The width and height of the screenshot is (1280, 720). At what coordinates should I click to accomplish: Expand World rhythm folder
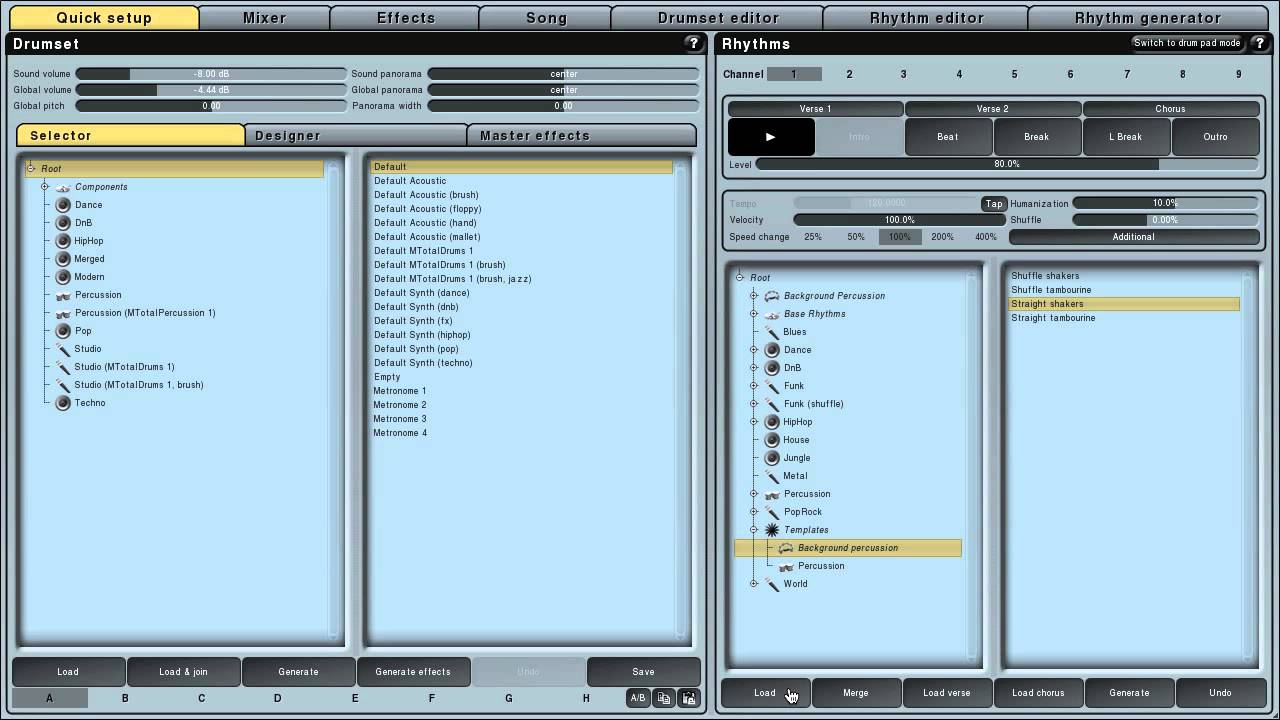[x=754, y=584]
